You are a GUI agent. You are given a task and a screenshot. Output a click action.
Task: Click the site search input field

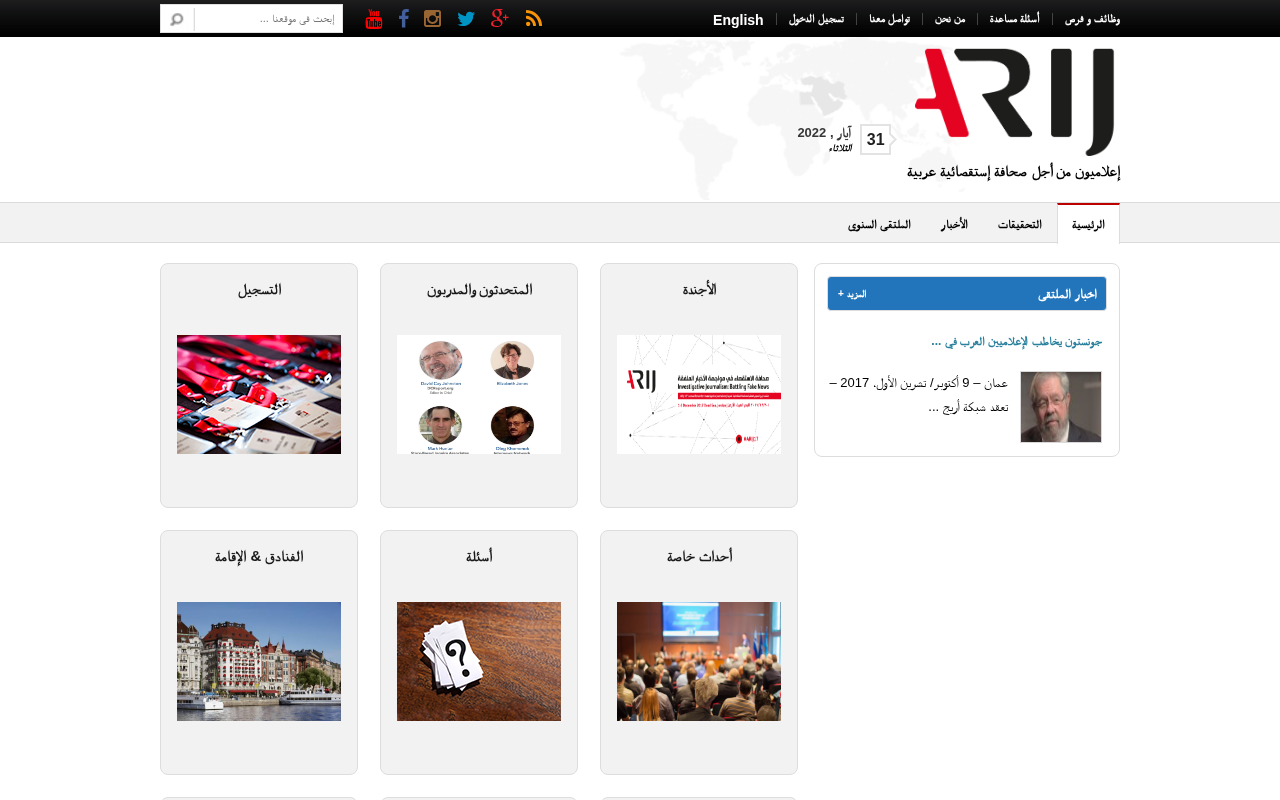coord(268,19)
